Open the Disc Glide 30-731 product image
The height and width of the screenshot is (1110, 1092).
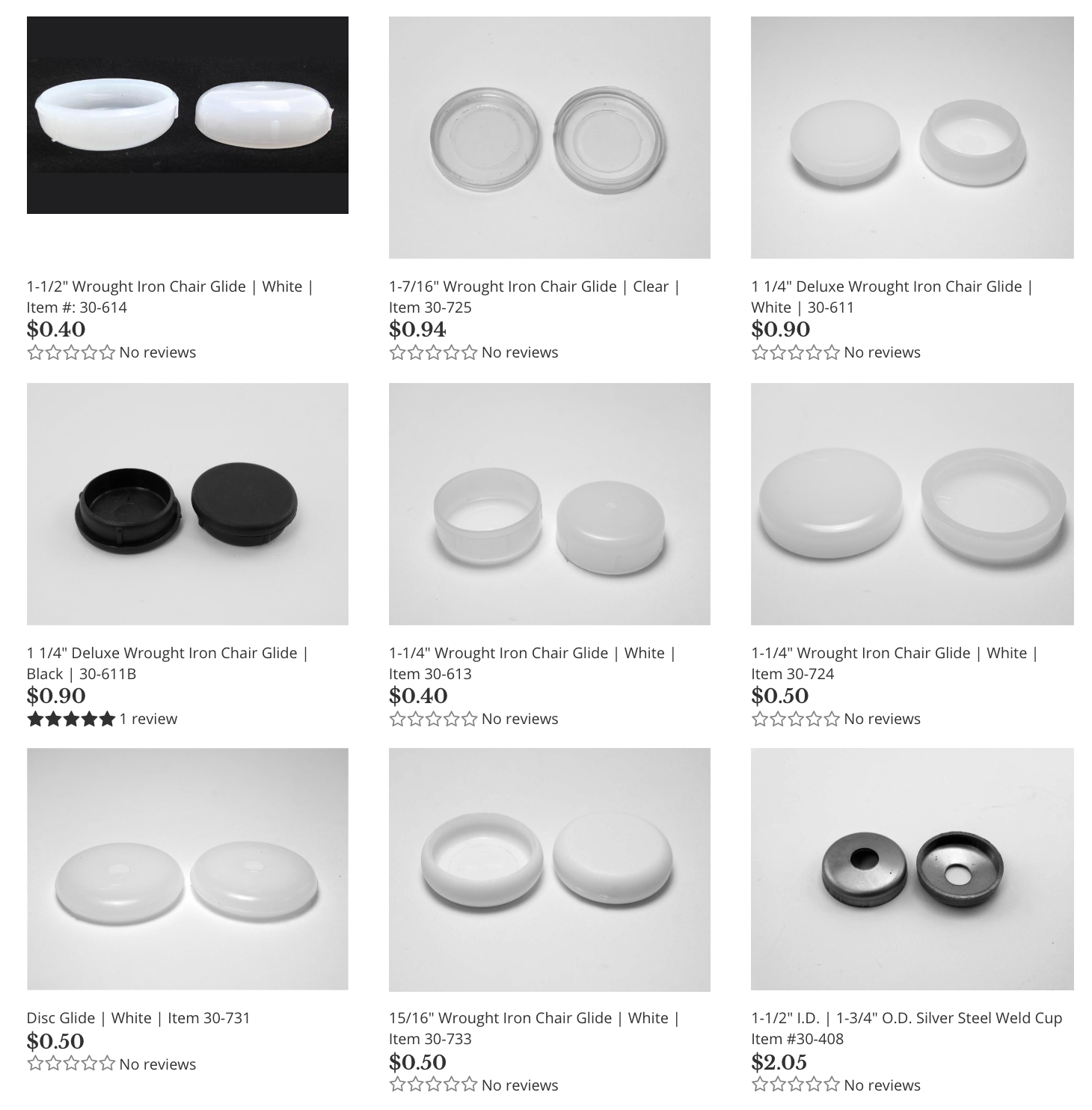187,869
